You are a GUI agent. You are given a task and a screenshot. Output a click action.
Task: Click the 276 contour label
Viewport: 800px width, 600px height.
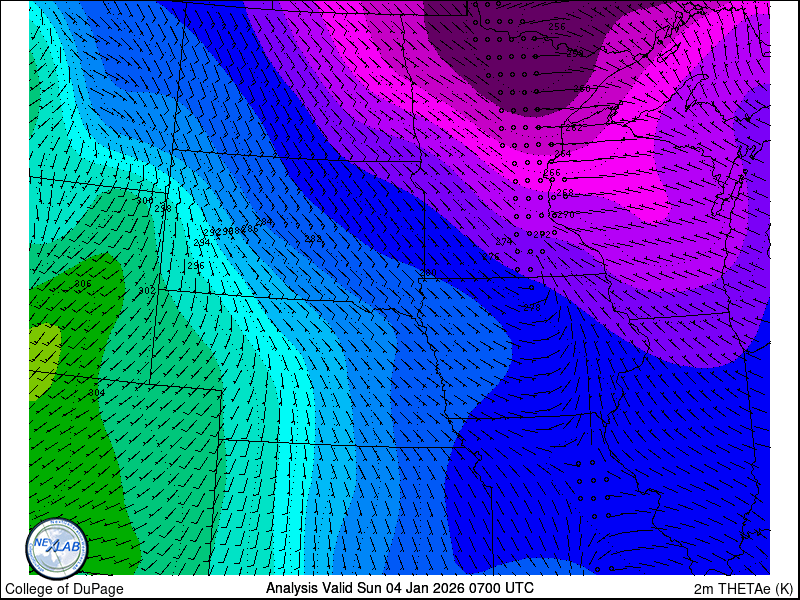(491, 257)
